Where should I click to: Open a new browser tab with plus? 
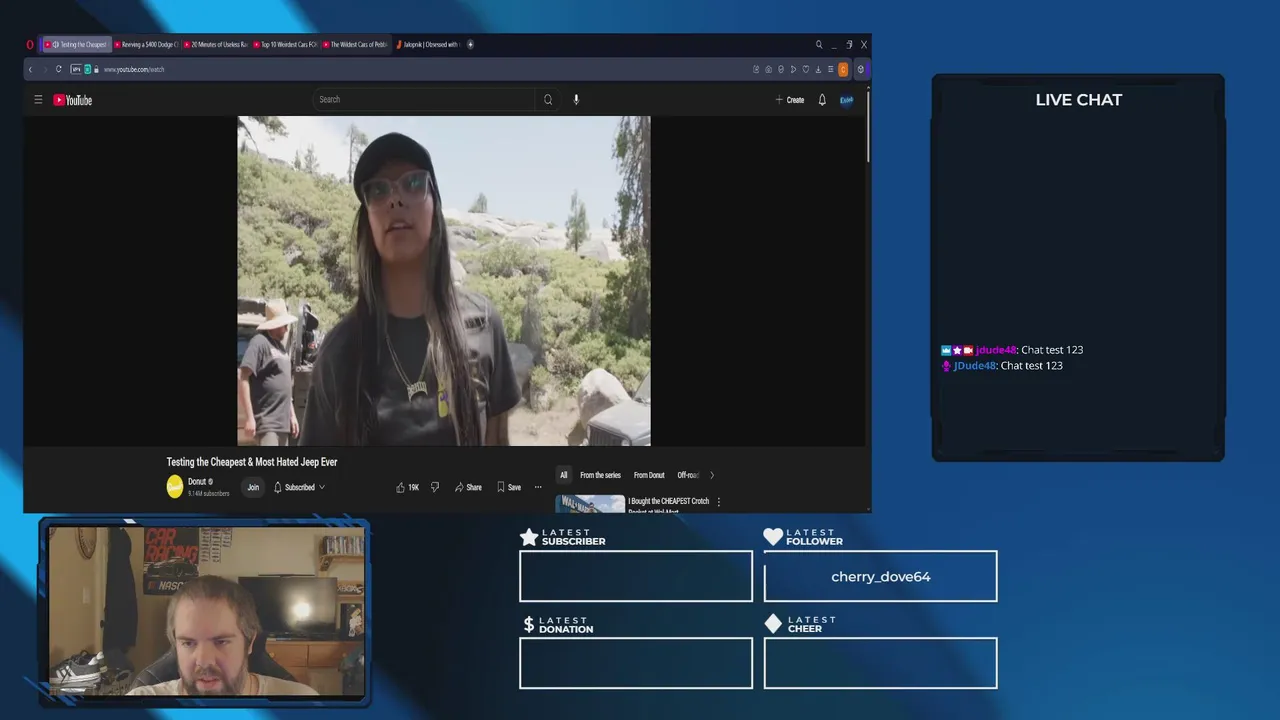click(470, 44)
